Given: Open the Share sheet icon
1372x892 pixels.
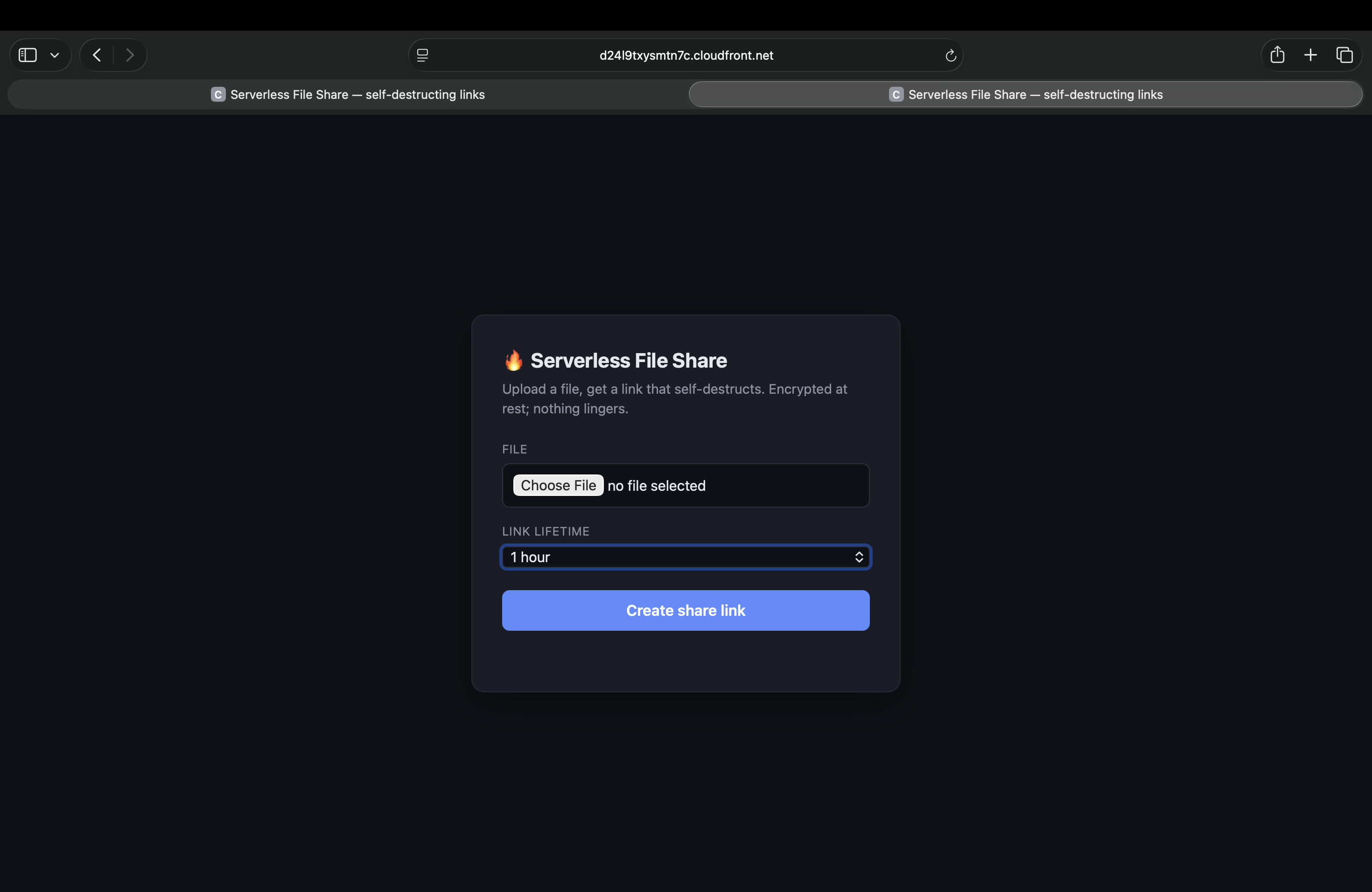Looking at the screenshot, I should click(x=1277, y=55).
